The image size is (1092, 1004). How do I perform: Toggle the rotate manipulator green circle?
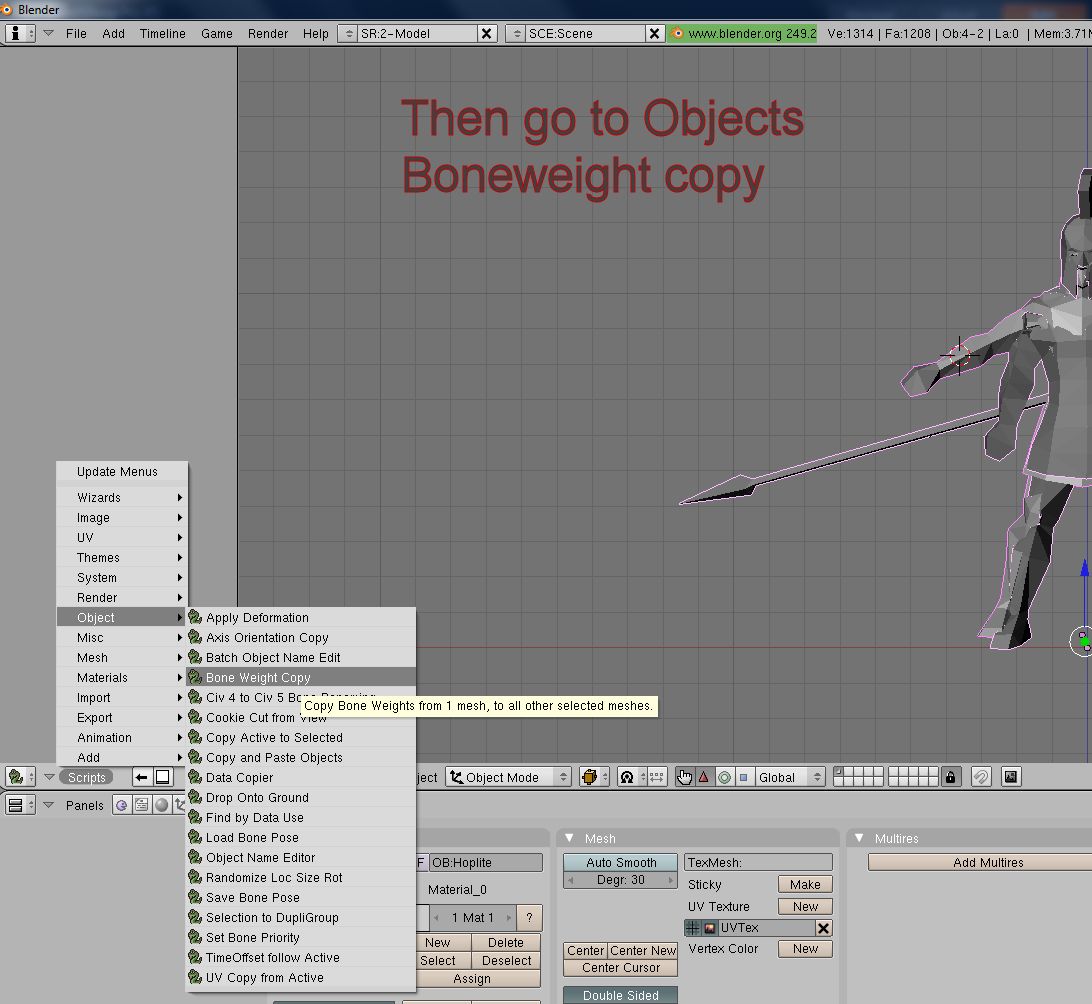coord(724,777)
